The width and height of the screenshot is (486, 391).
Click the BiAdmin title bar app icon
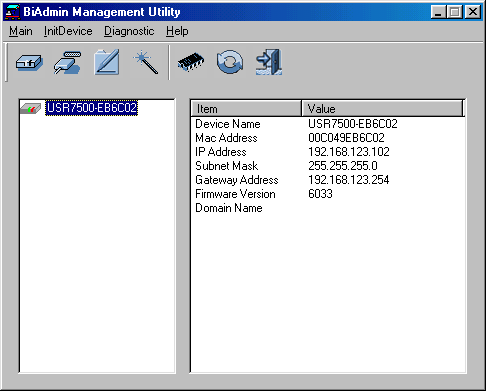point(13,12)
